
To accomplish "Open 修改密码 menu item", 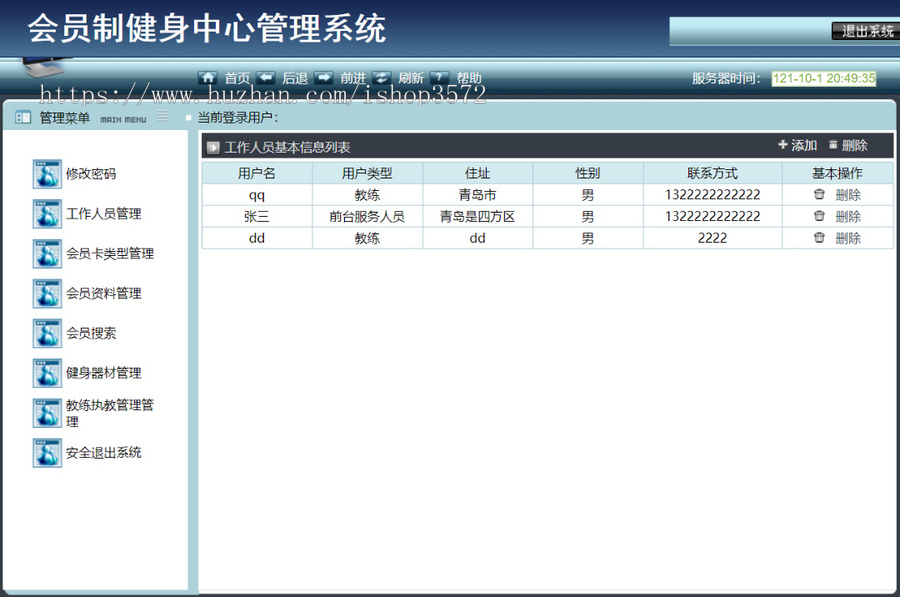I will (x=91, y=174).
